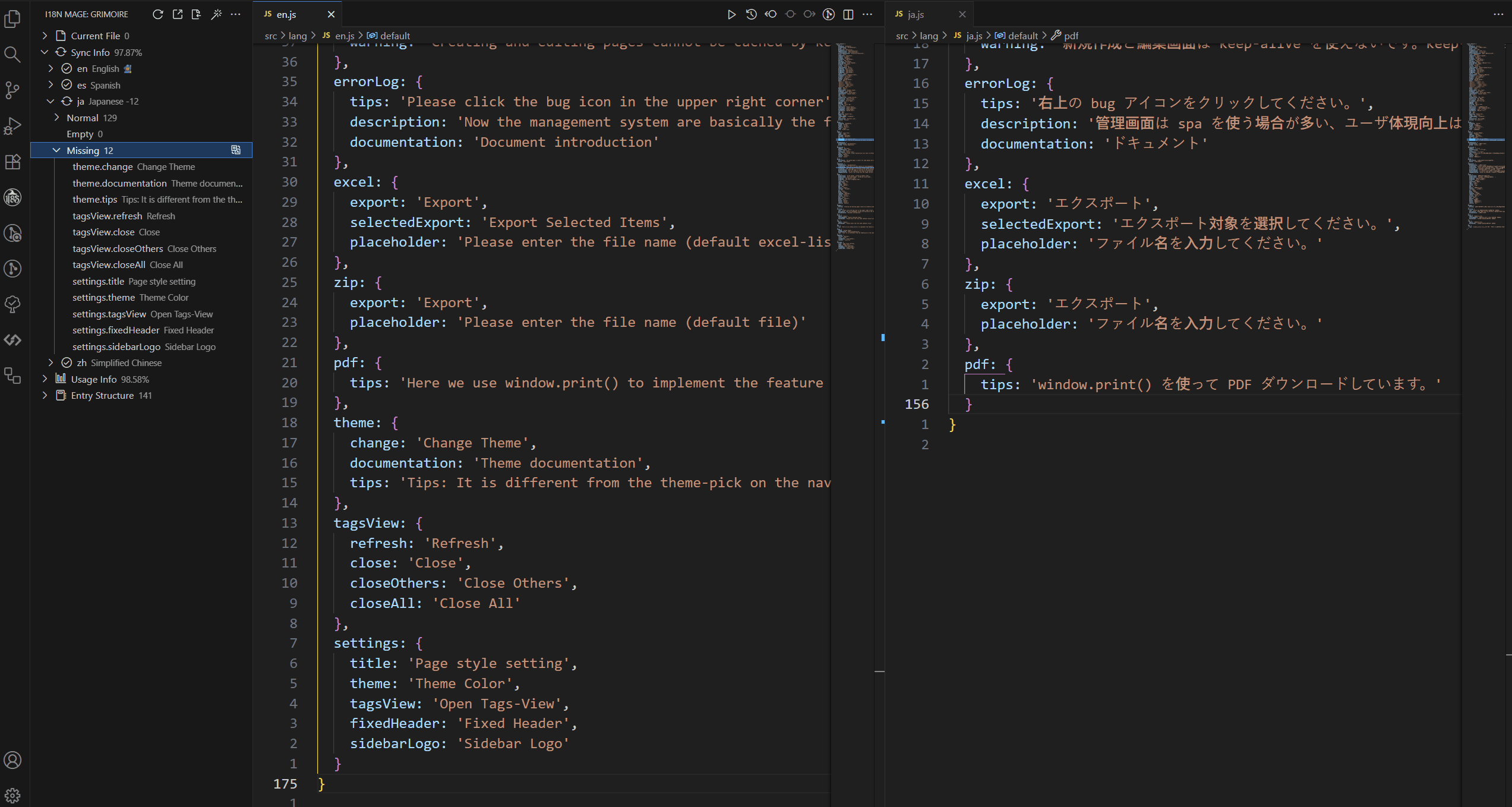Click the Run play icon in editor toolbar
Viewport: 1512px width, 807px height.
click(731, 14)
